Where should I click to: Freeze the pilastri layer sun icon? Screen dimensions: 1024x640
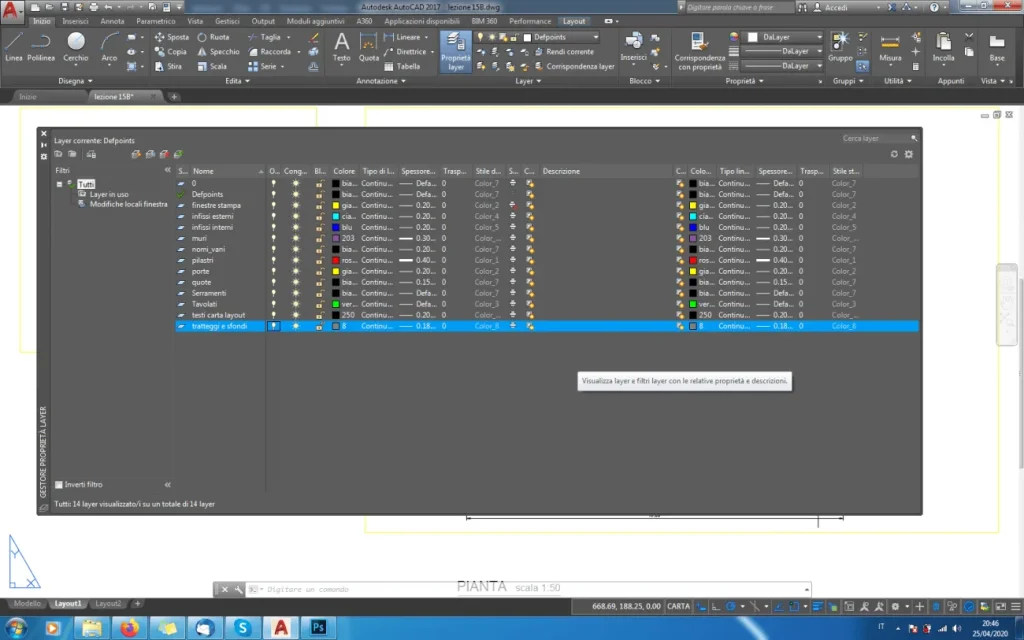(x=296, y=260)
